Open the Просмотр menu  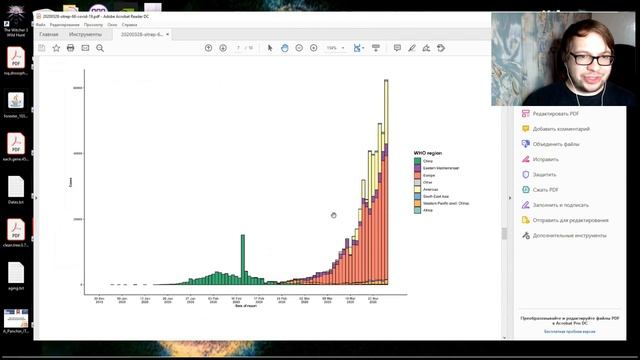point(93,25)
